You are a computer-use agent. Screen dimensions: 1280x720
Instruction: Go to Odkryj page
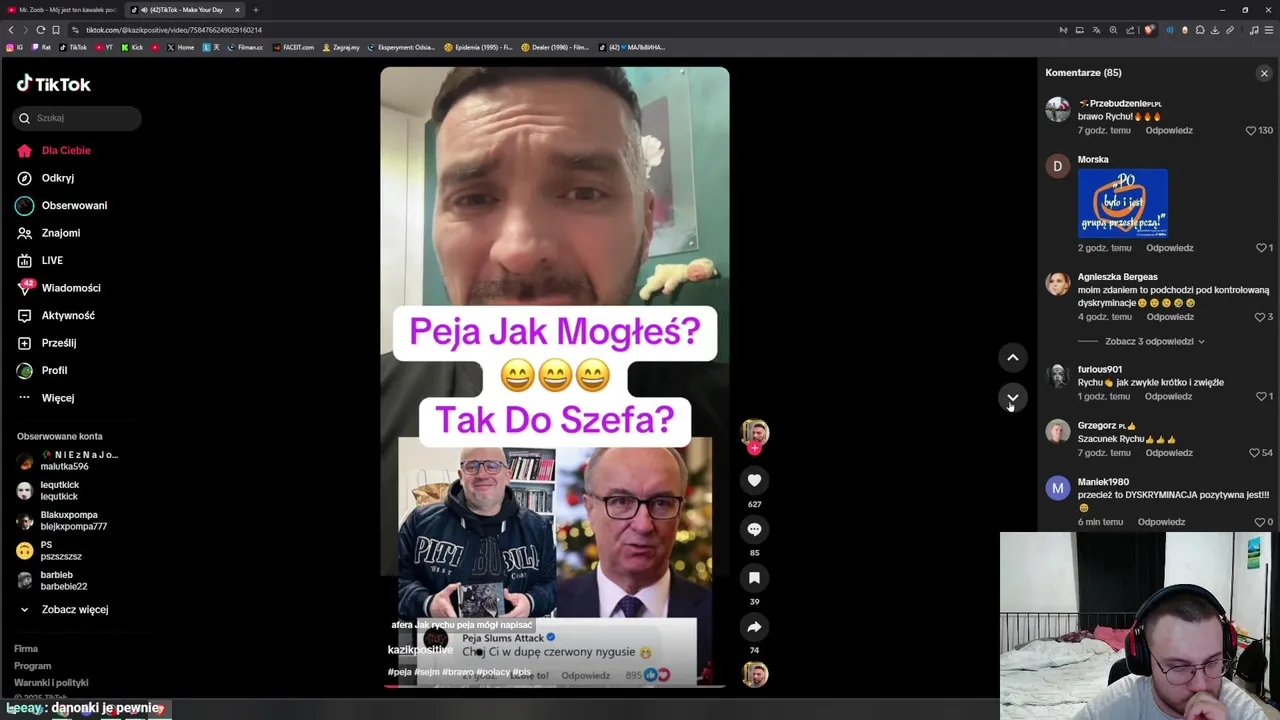point(45,178)
